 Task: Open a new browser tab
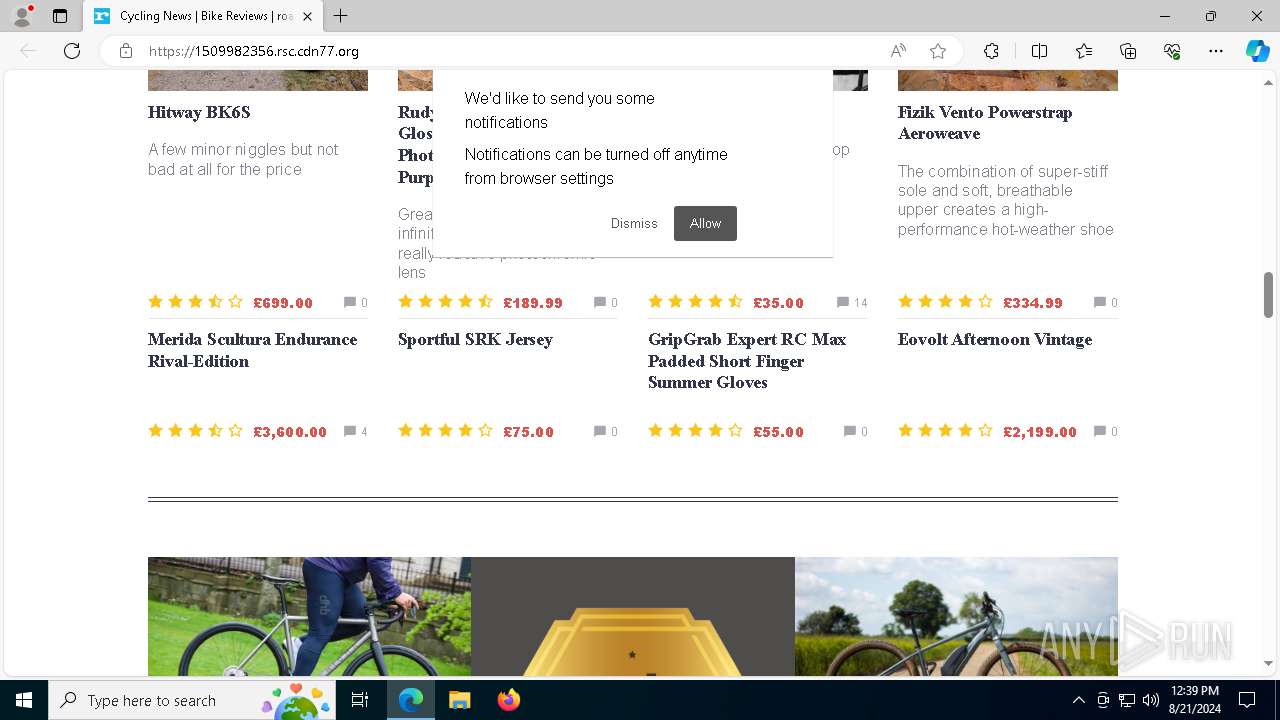341,16
